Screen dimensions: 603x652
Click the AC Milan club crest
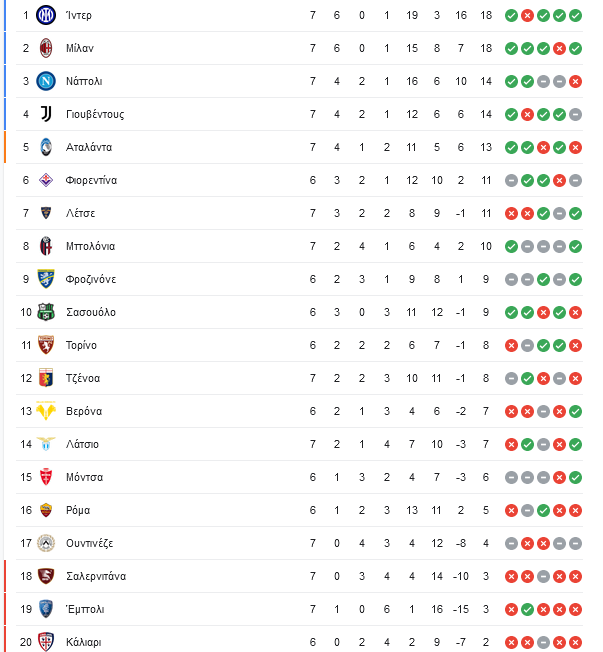coord(46,48)
